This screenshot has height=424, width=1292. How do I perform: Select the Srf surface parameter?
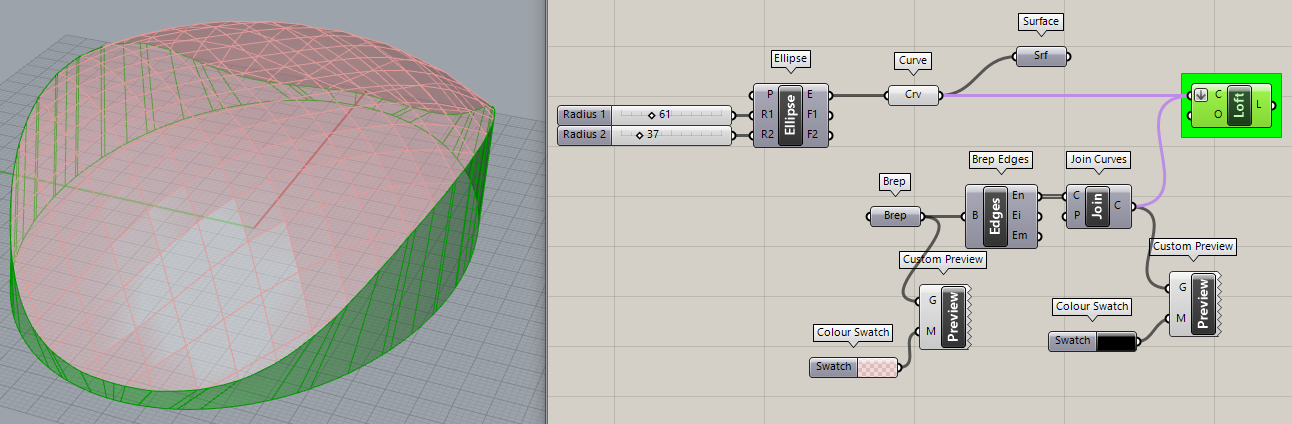coord(1041,57)
